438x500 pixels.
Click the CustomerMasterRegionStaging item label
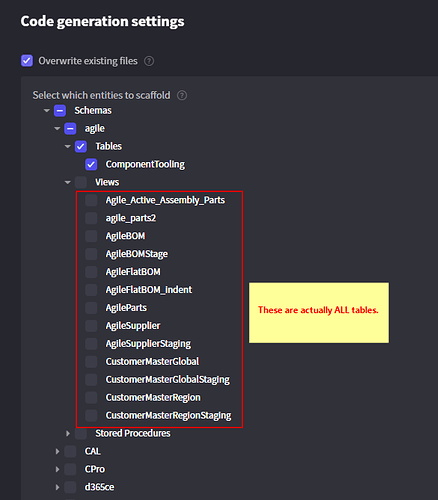(168, 415)
